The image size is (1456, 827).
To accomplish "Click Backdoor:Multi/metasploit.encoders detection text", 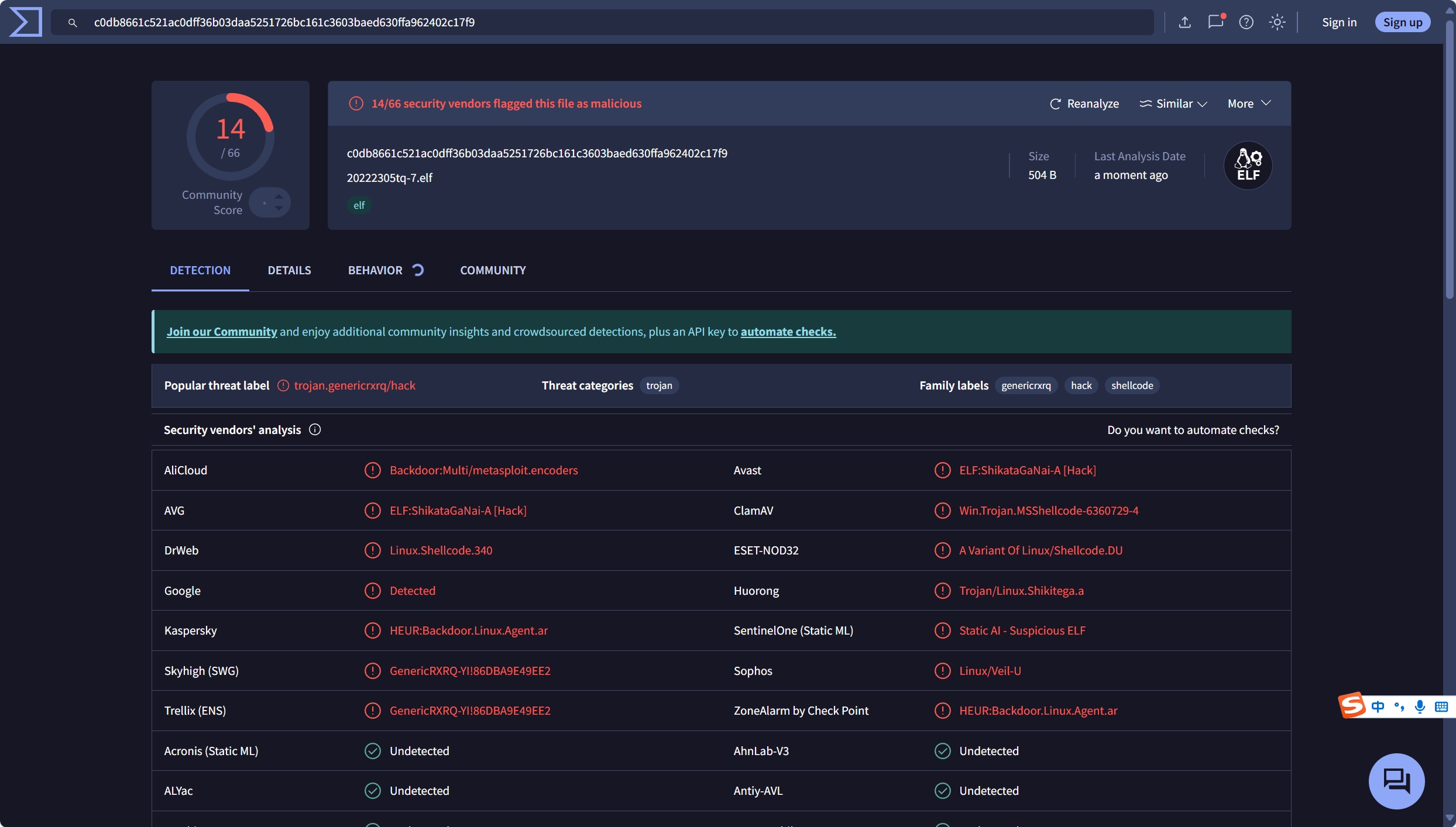I will click(x=483, y=470).
